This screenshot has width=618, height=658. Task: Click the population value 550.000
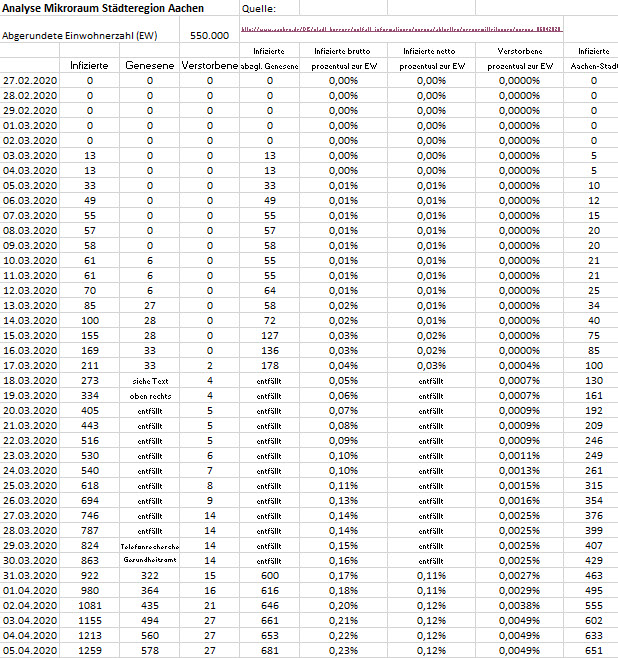coord(209,35)
